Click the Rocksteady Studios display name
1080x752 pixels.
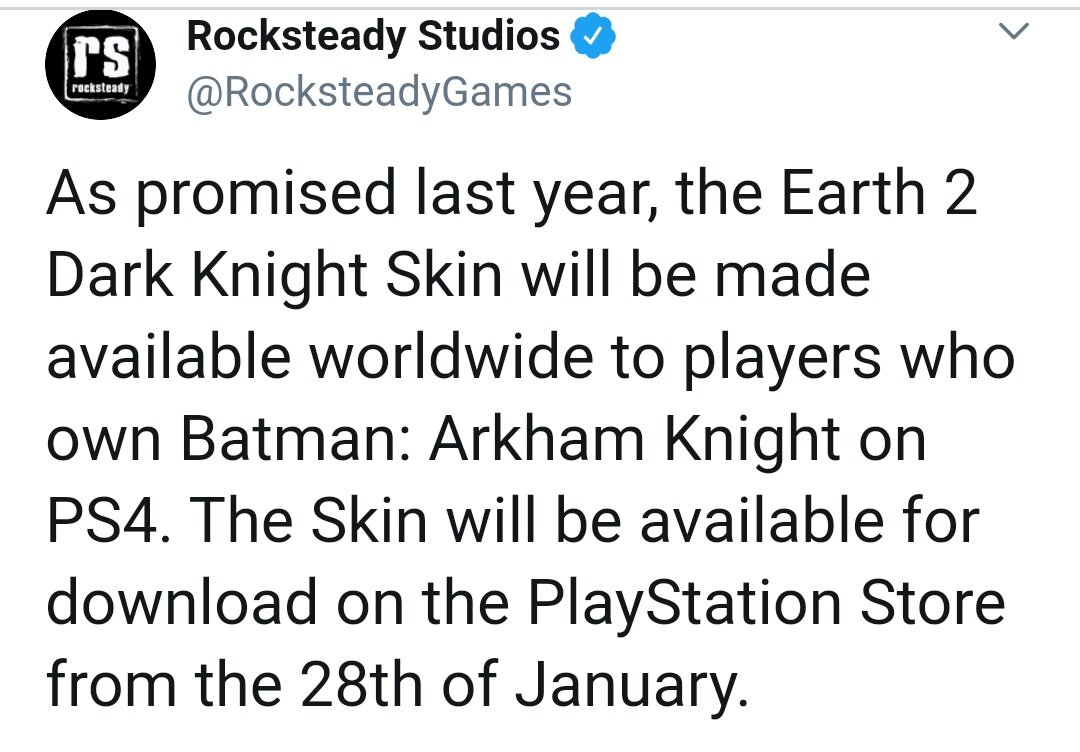(x=375, y=33)
